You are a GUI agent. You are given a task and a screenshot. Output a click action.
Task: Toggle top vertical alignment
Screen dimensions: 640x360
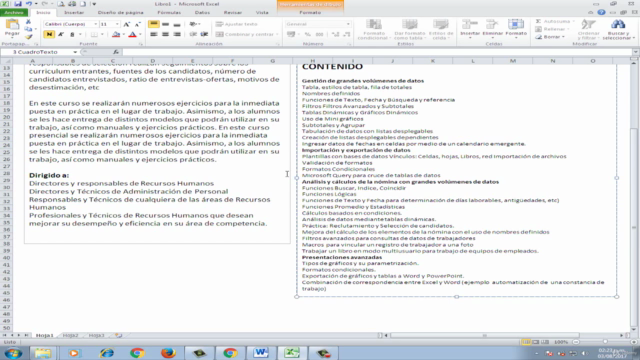tap(153, 24)
